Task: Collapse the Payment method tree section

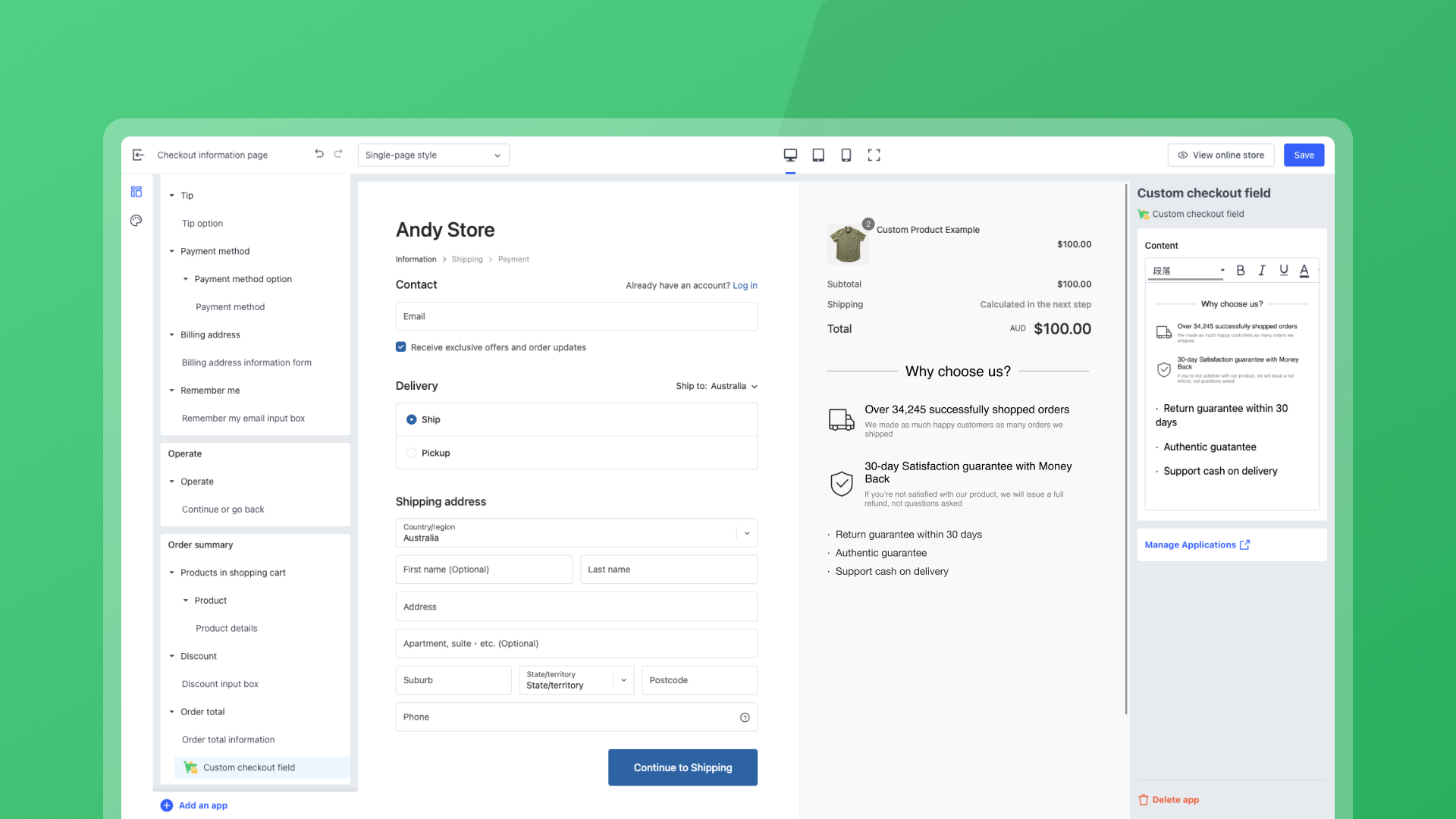Action: pyautogui.click(x=172, y=251)
